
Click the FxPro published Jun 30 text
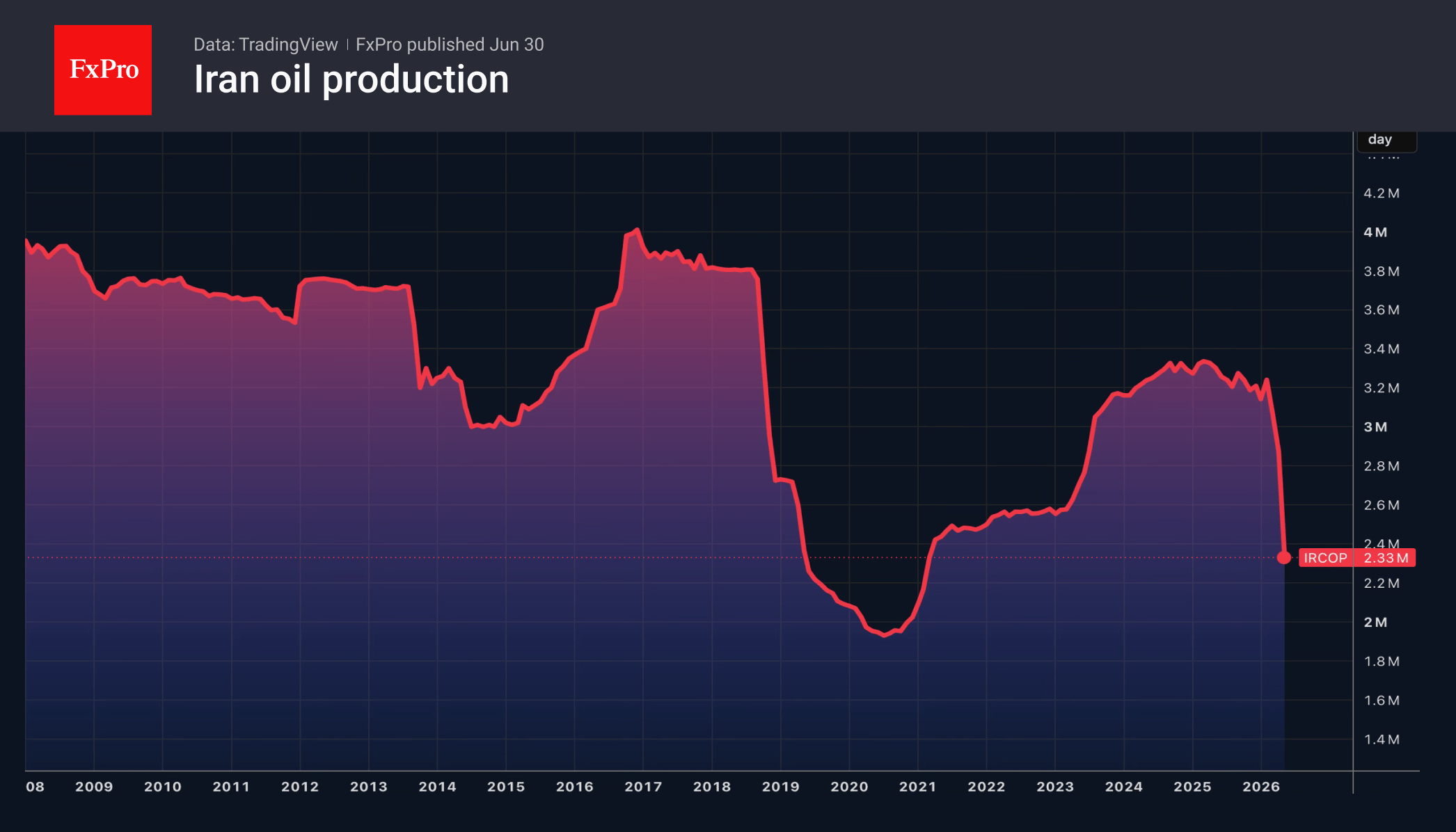(x=450, y=45)
